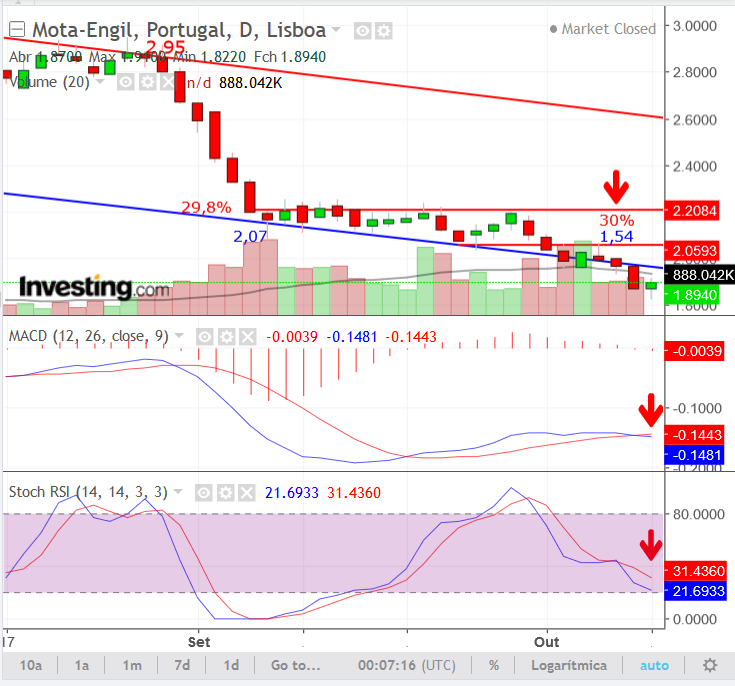Screen dimensions: 735x686
Task: Remove the MACD indicator with X icon
Action: pos(248,337)
